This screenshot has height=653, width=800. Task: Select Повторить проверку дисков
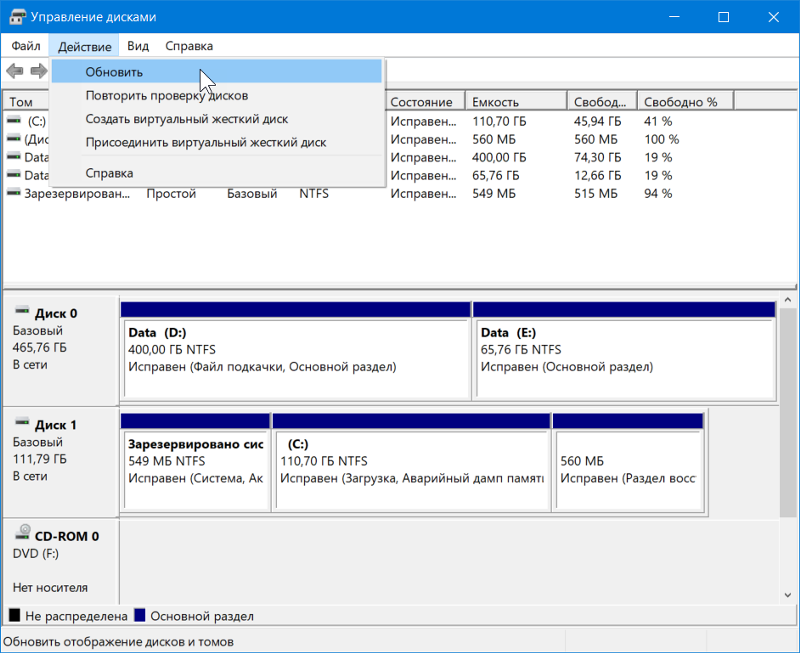point(216,95)
